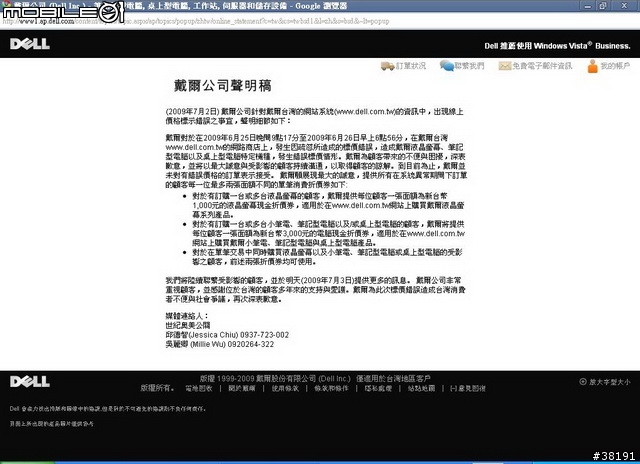Image resolution: width=640 pixels, height=464 pixels.
Task: Click the 放大字型大小 text link
Action: click(x=609, y=382)
